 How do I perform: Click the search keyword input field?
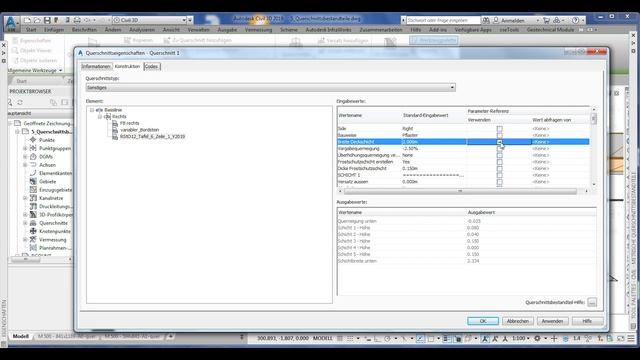443,20
